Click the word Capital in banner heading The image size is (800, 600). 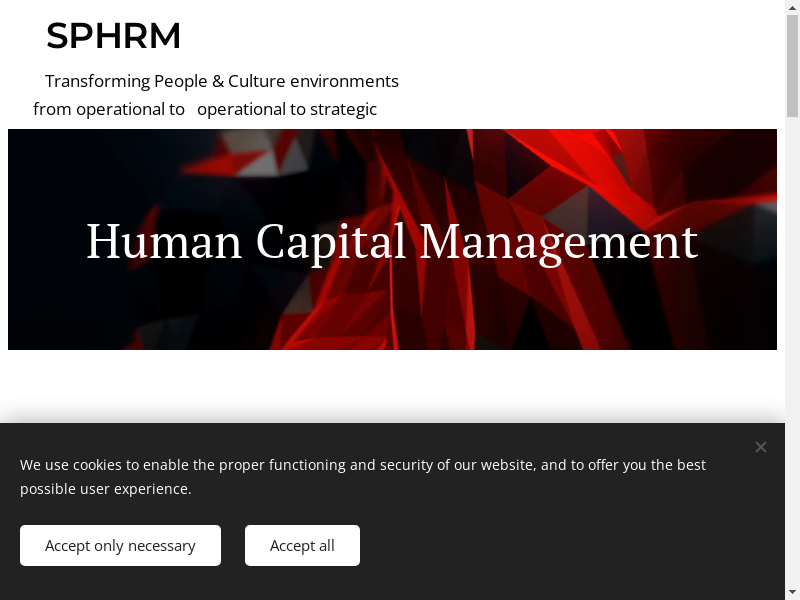pyautogui.click(x=331, y=242)
